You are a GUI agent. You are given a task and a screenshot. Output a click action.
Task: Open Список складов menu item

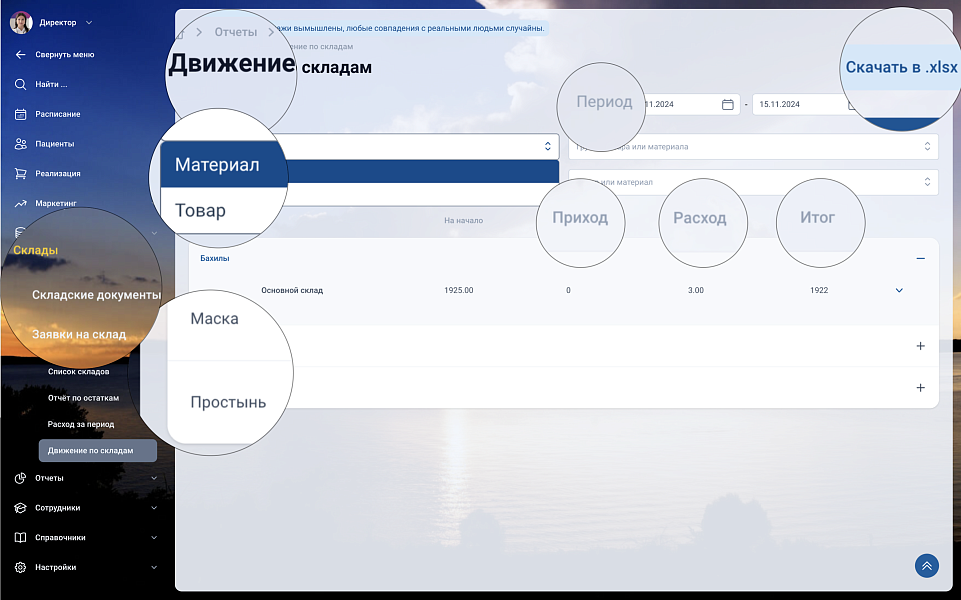[x=79, y=371]
